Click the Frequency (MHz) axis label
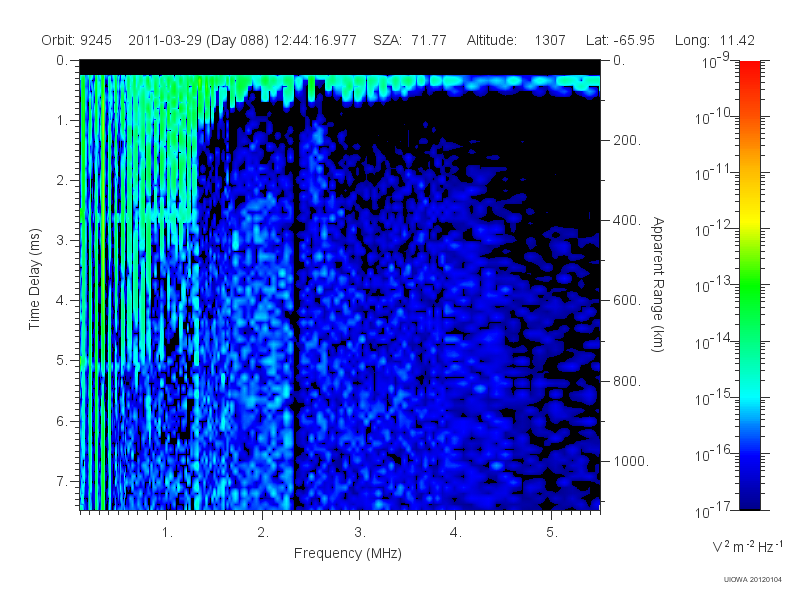Image resolution: width=800 pixels, height=600 pixels. [348, 554]
